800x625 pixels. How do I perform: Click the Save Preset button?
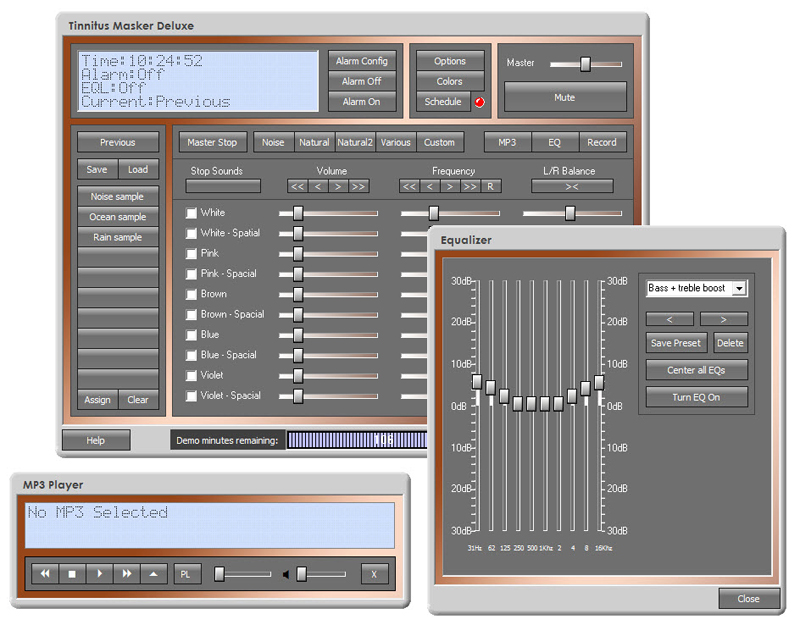coord(676,343)
